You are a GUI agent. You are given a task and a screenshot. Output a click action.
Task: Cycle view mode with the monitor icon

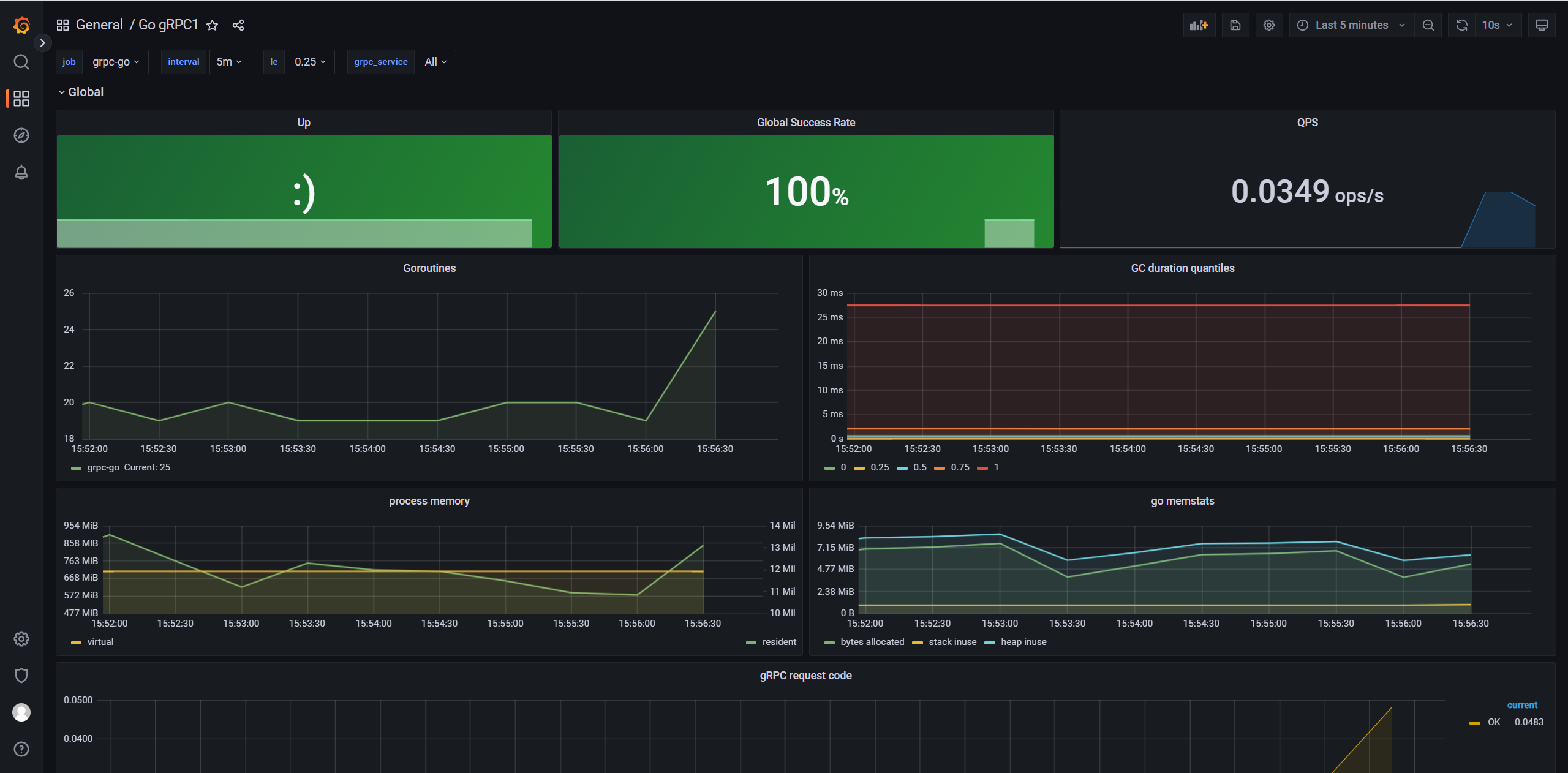point(1542,25)
